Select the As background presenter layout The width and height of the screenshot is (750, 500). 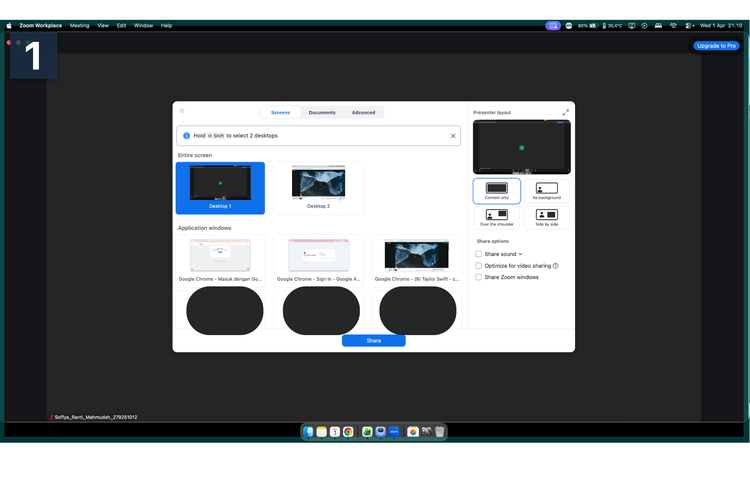(x=547, y=191)
